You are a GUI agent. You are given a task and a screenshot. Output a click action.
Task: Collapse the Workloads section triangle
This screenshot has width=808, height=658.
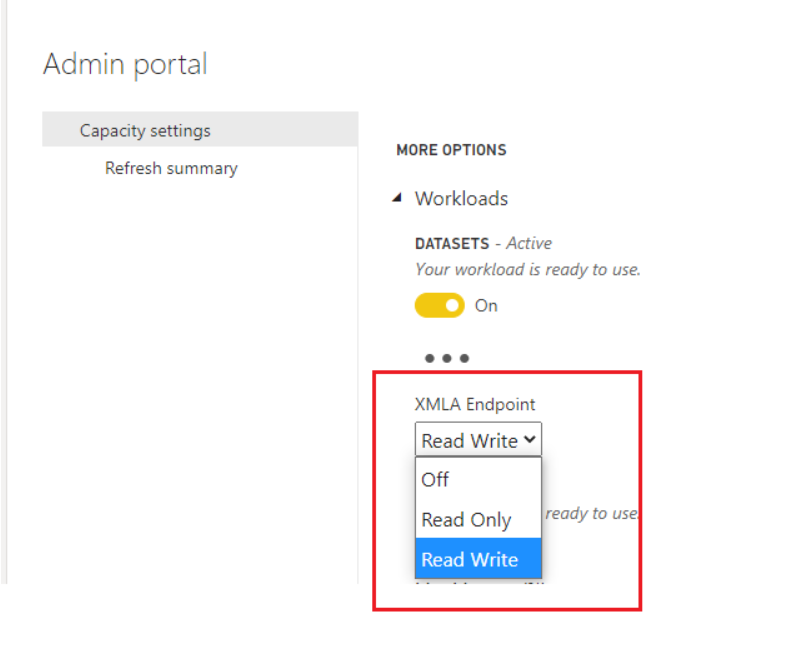coord(397,198)
